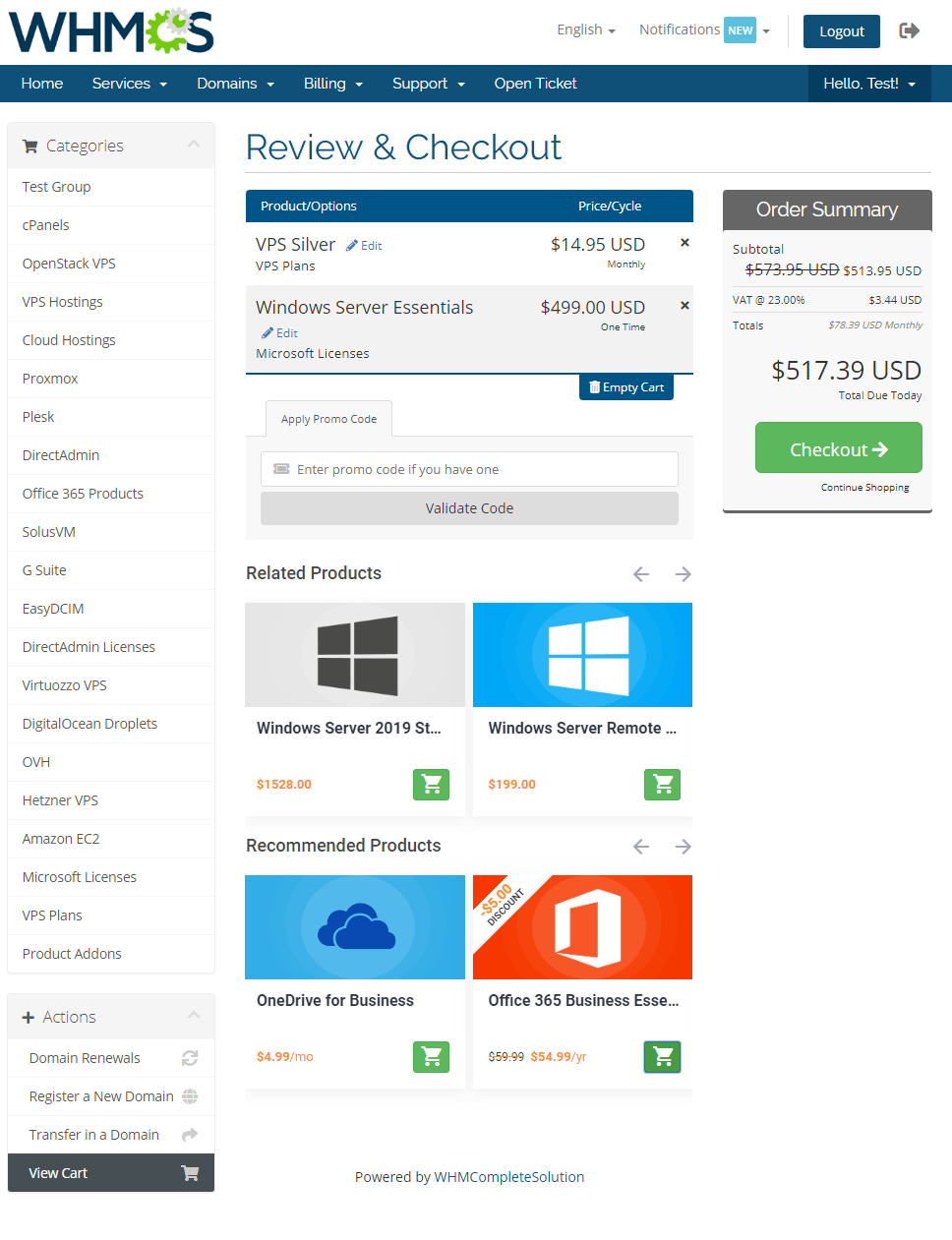Remove VPS Silver from the cart

[684, 242]
